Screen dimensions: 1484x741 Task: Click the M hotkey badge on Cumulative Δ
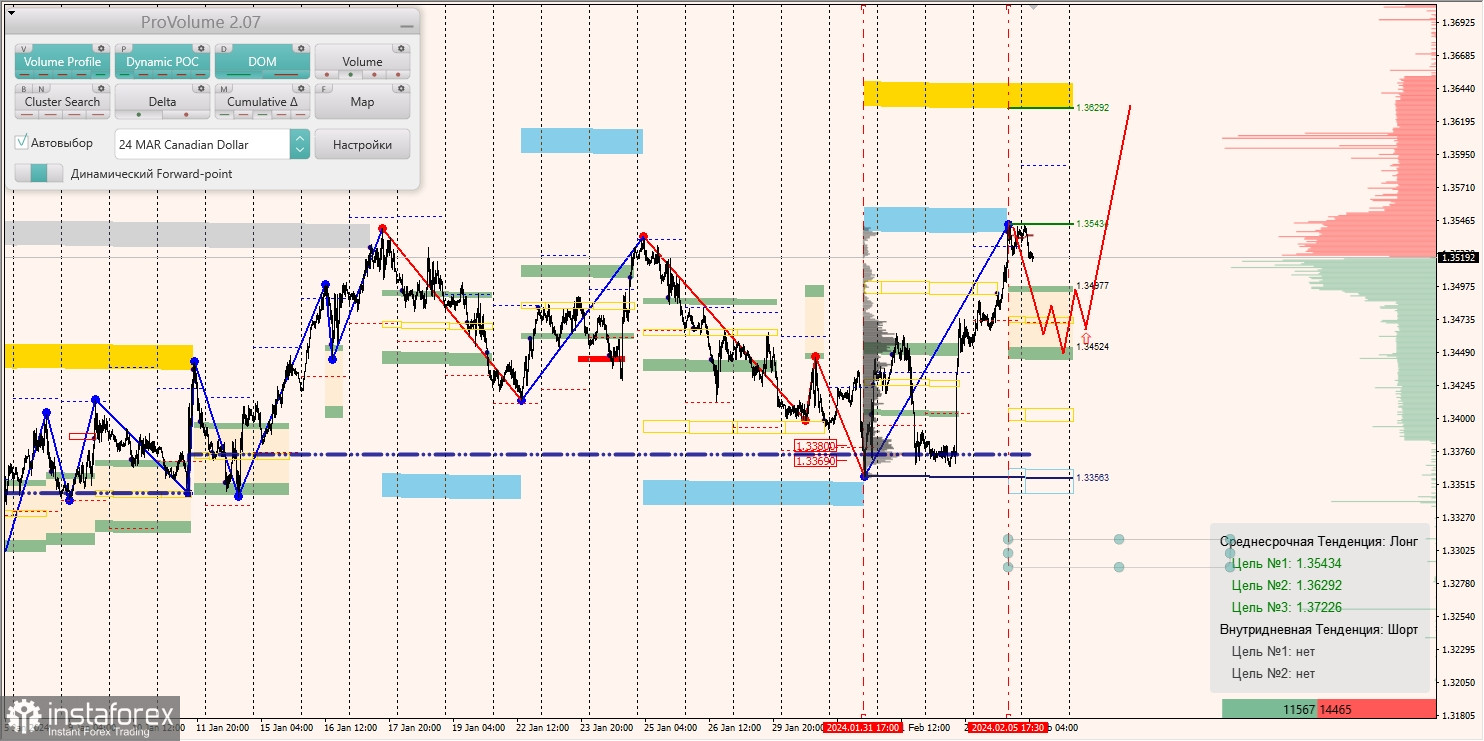tap(224, 89)
